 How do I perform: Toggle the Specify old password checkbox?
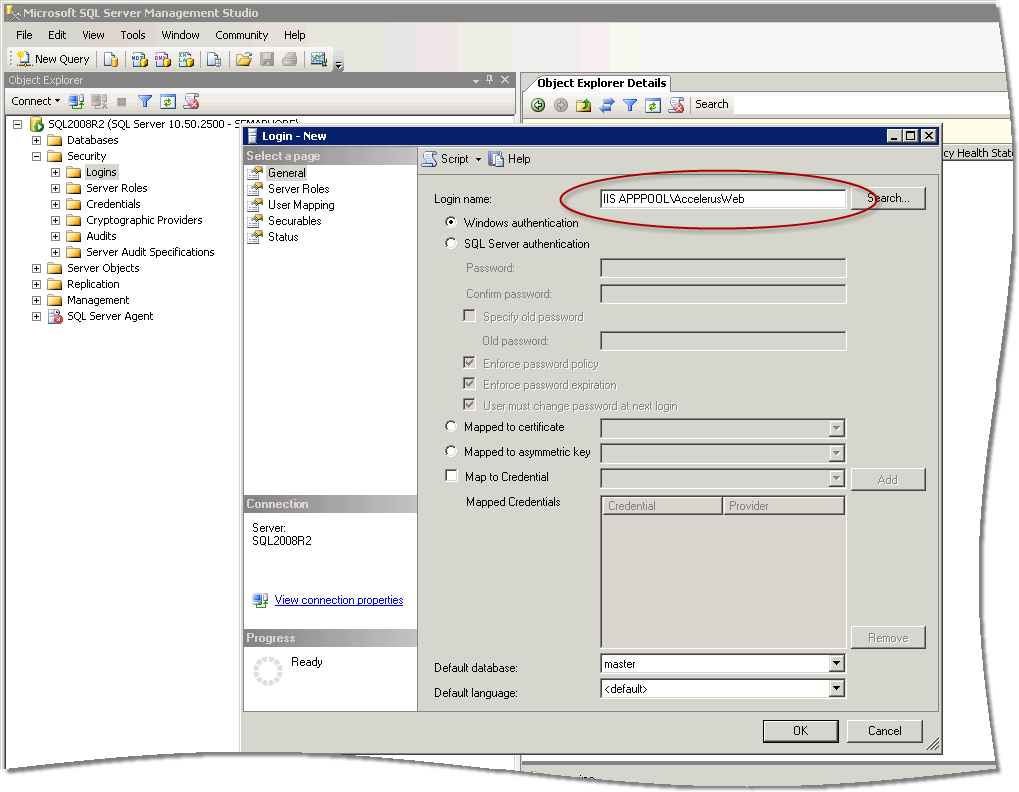[x=469, y=316]
